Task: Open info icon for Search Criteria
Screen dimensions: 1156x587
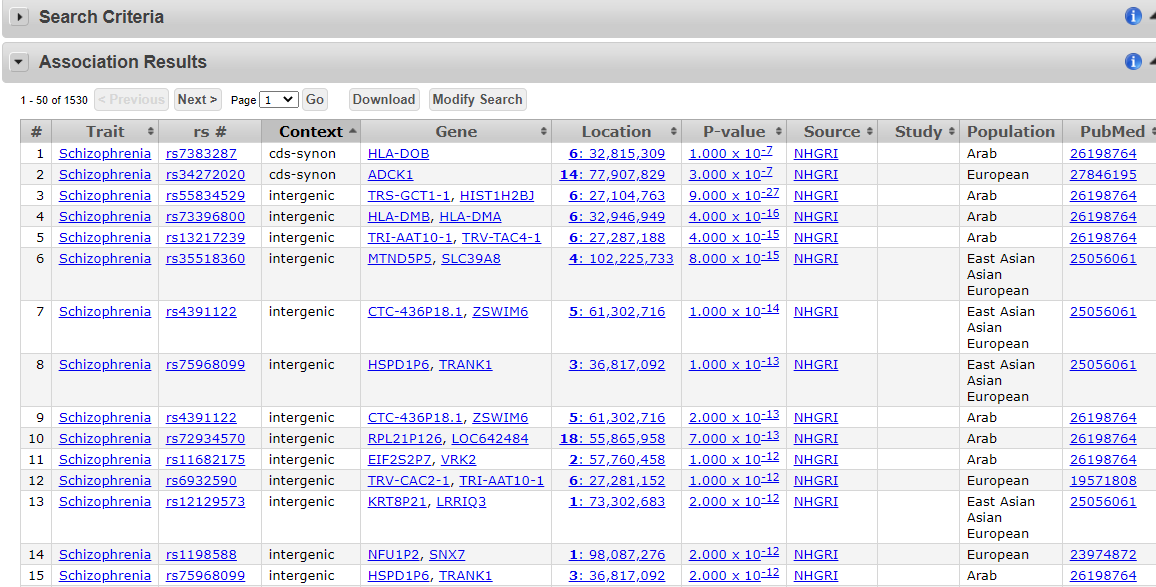Action: pyautogui.click(x=1133, y=16)
